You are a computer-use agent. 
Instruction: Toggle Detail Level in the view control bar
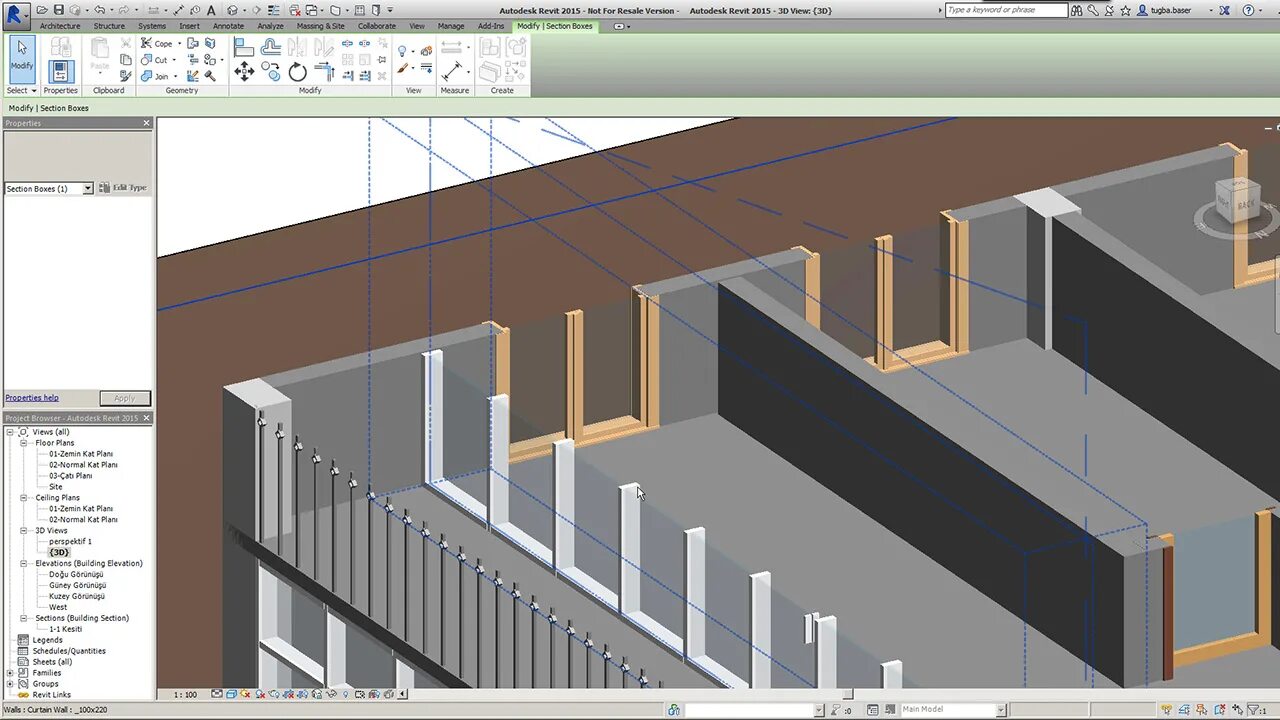[x=218, y=694]
